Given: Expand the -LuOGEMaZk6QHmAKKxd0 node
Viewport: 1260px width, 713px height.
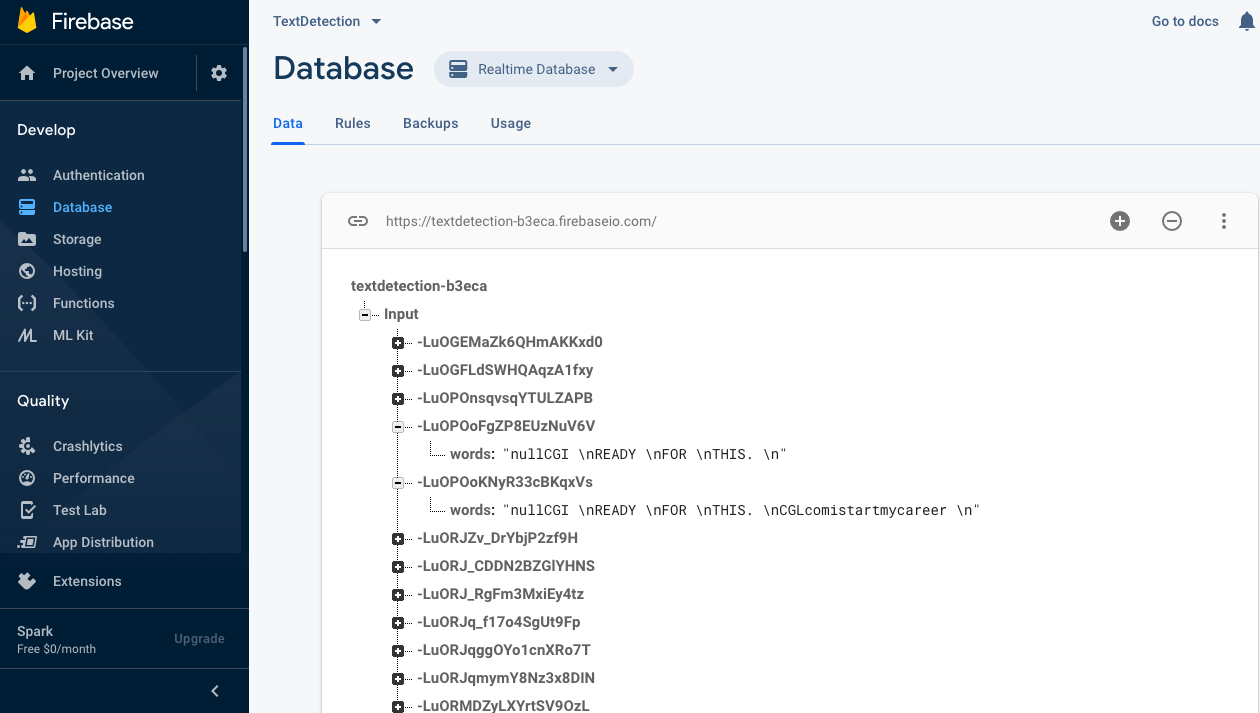Looking at the screenshot, I should click(x=398, y=343).
